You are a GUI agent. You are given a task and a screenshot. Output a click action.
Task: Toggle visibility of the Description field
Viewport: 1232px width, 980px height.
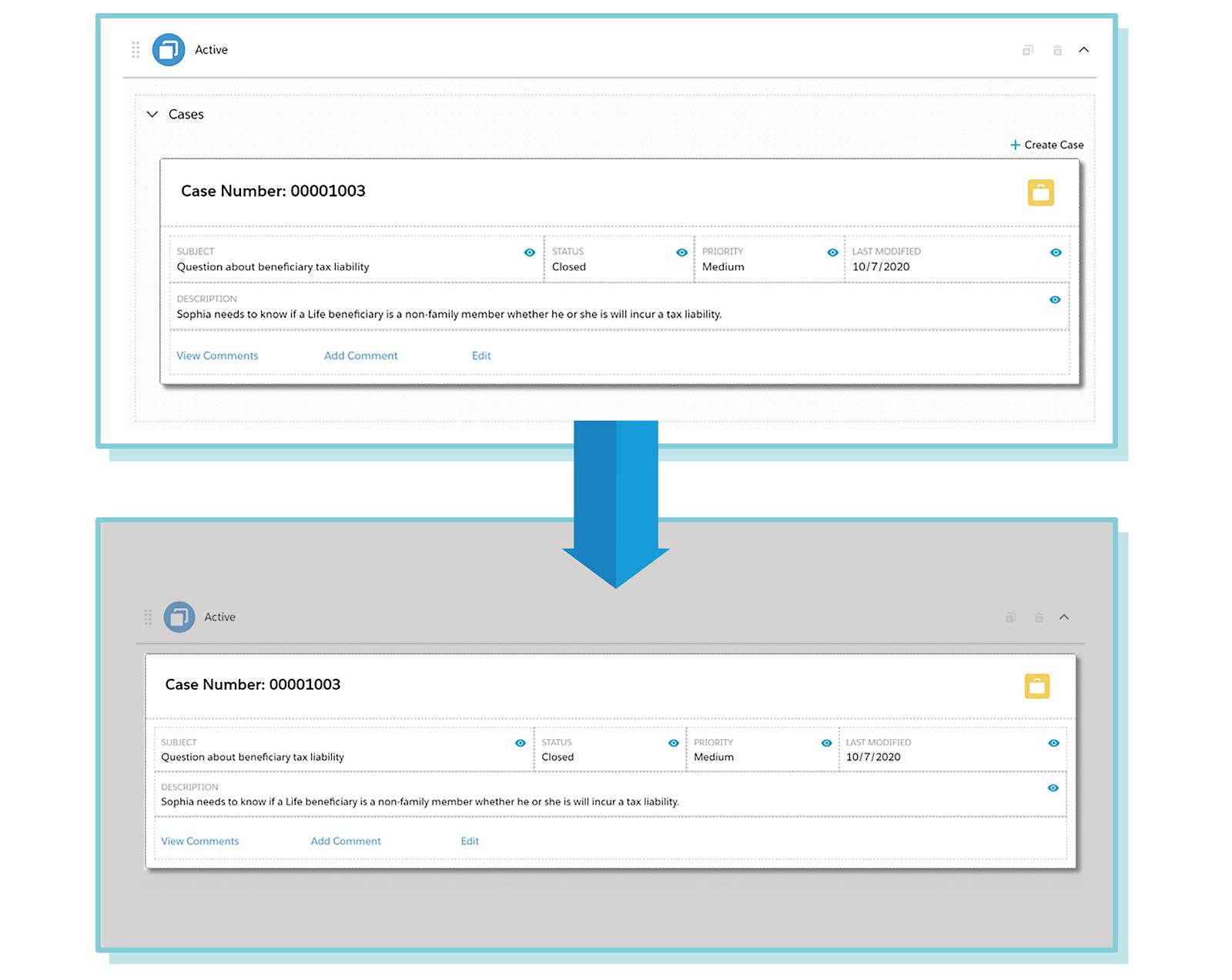point(1055,299)
